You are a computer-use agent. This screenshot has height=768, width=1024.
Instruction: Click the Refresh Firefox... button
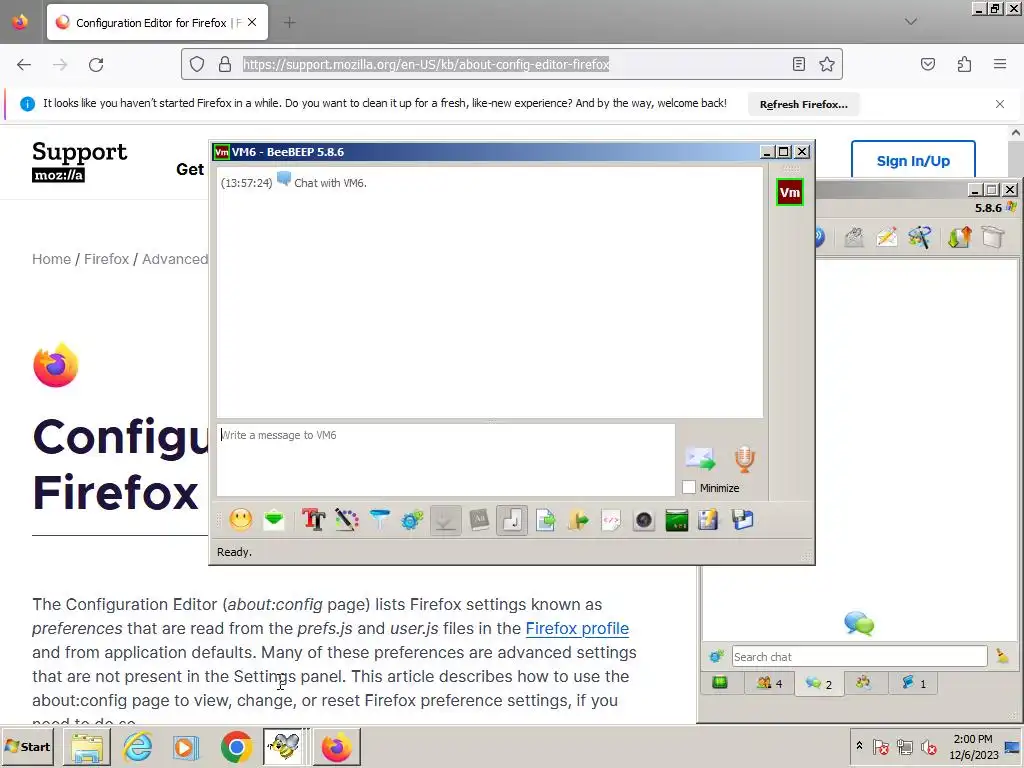803,104
